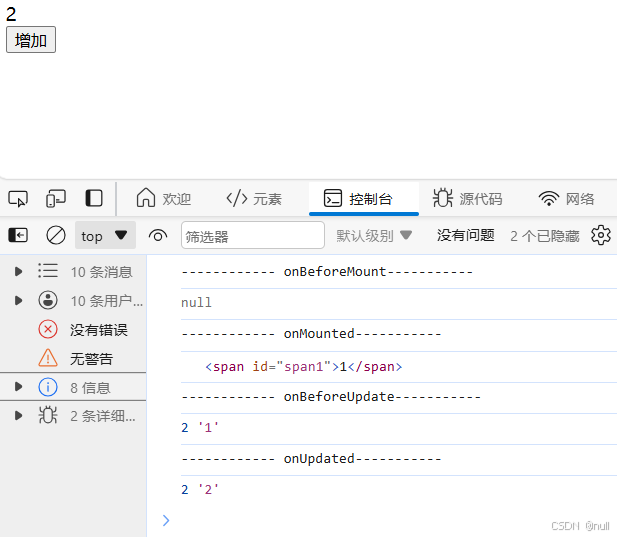Click the bug icon beside 2 条详细

[x=48, y=415]
